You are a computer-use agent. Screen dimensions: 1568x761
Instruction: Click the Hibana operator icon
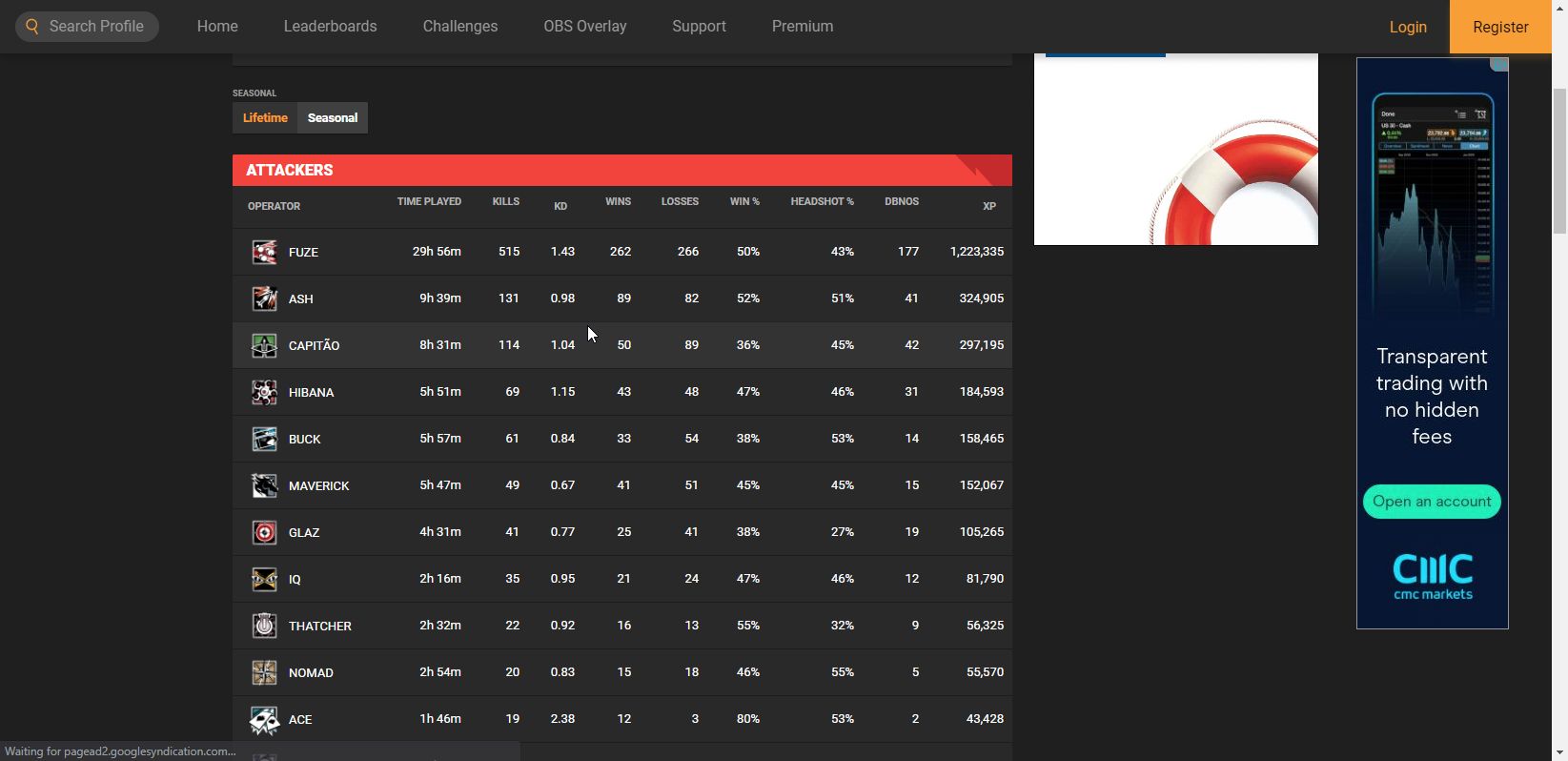point(264,392)
